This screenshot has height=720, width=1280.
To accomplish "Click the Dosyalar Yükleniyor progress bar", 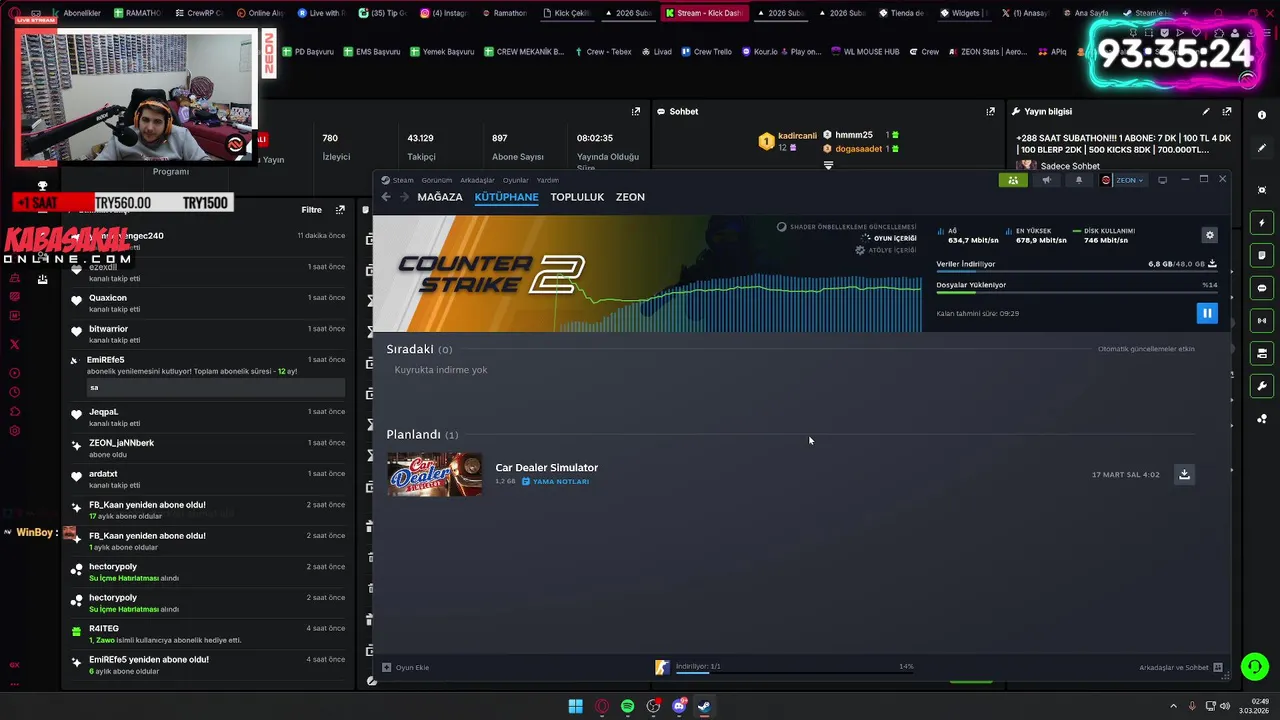I will click(1076, 292).
